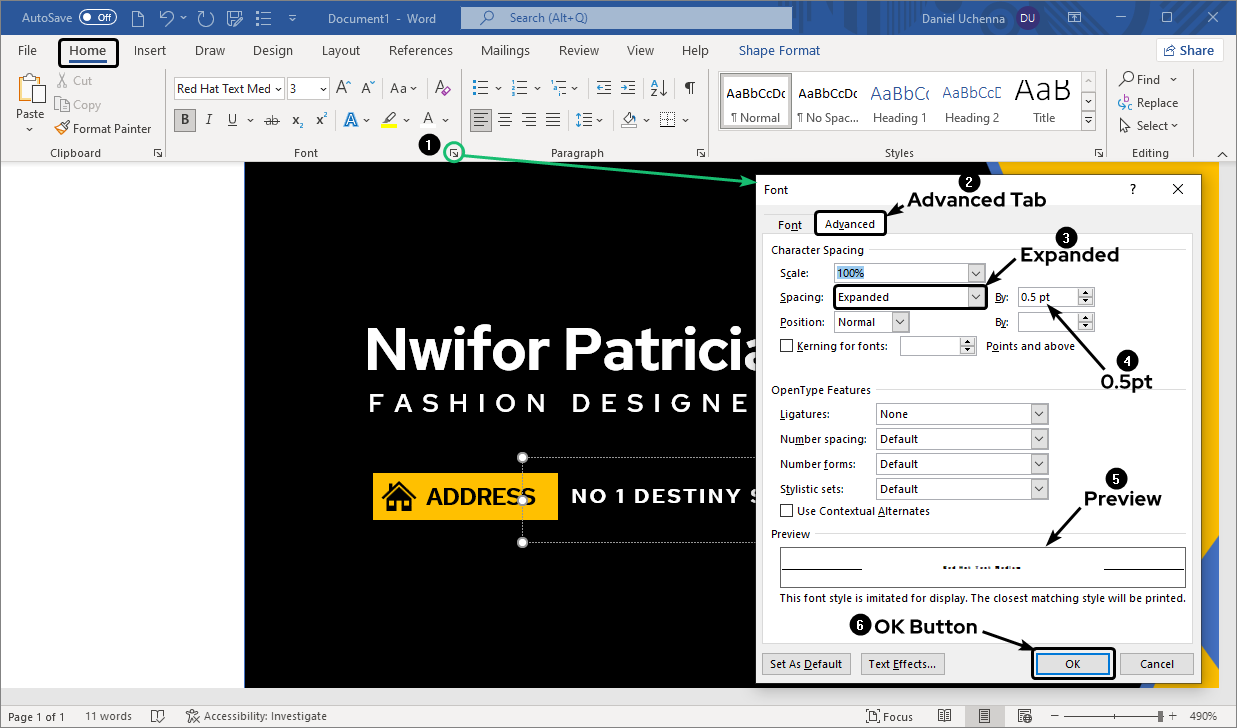The height and width of the screenshot is (728, 1237).
Task: Switch to the Advanced tab
Action: pyautogui.click(x=850, y=224)
